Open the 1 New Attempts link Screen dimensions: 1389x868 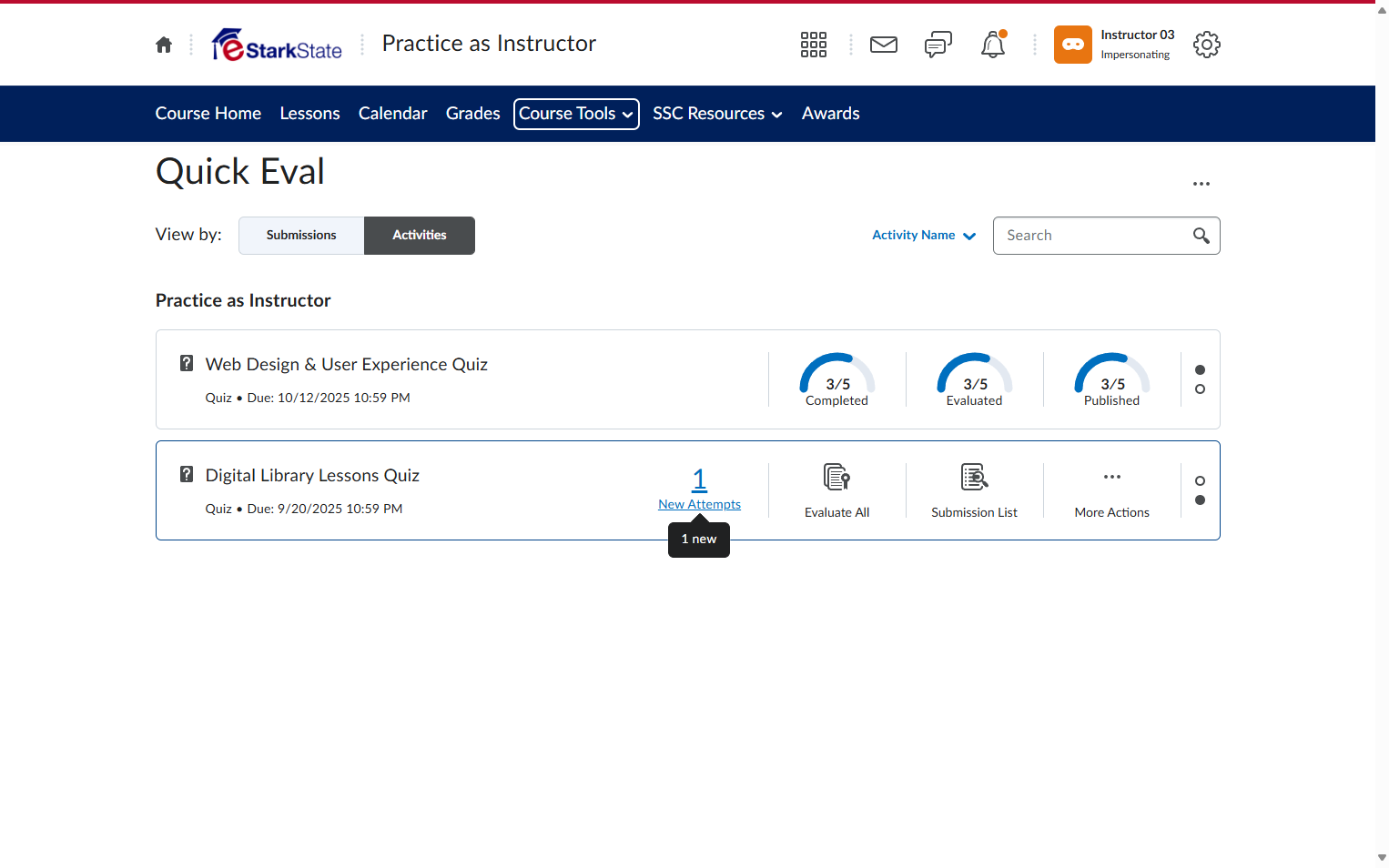pos(699,490)
